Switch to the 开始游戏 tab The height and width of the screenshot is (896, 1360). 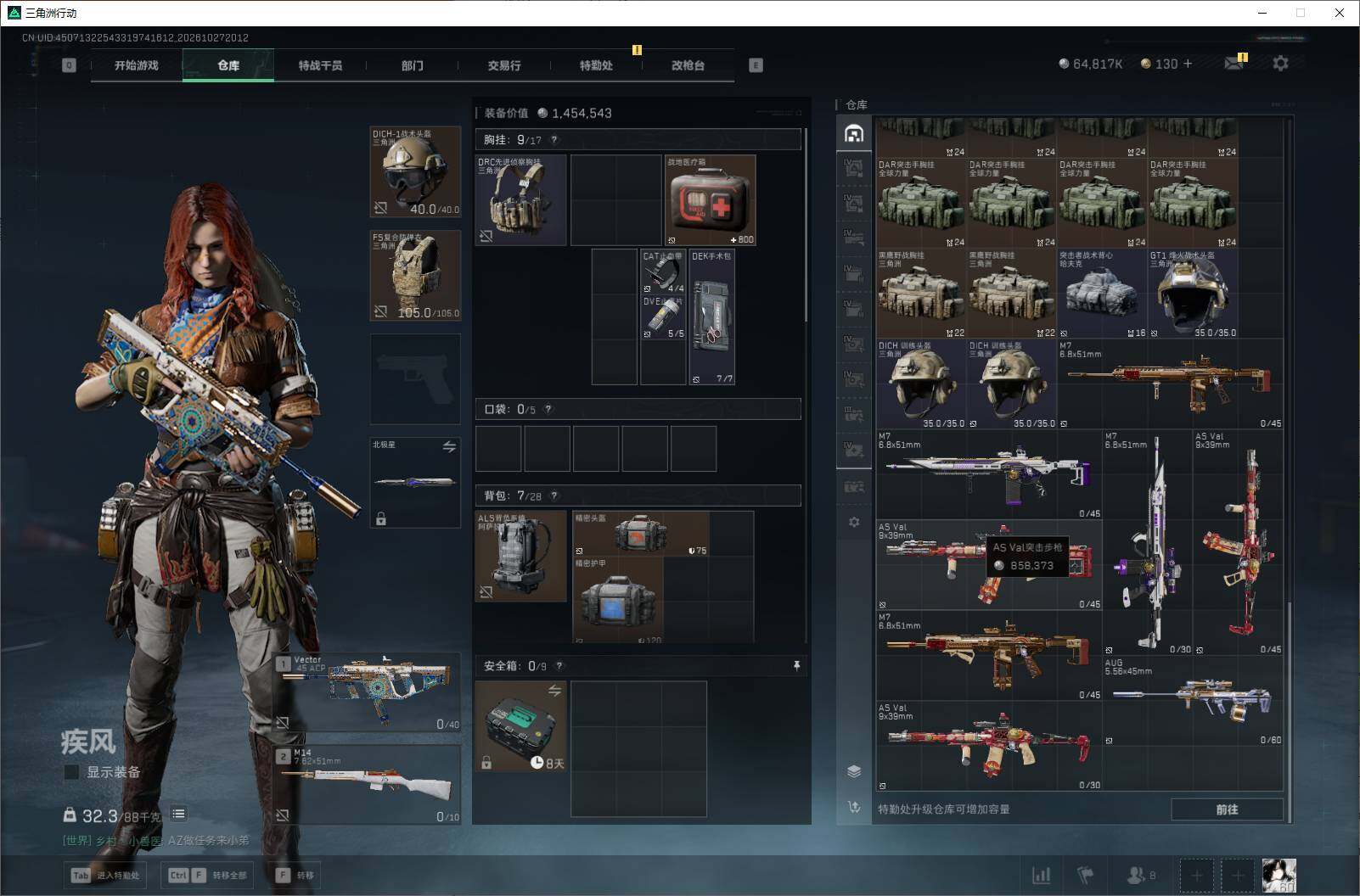(x=137, y=65)
